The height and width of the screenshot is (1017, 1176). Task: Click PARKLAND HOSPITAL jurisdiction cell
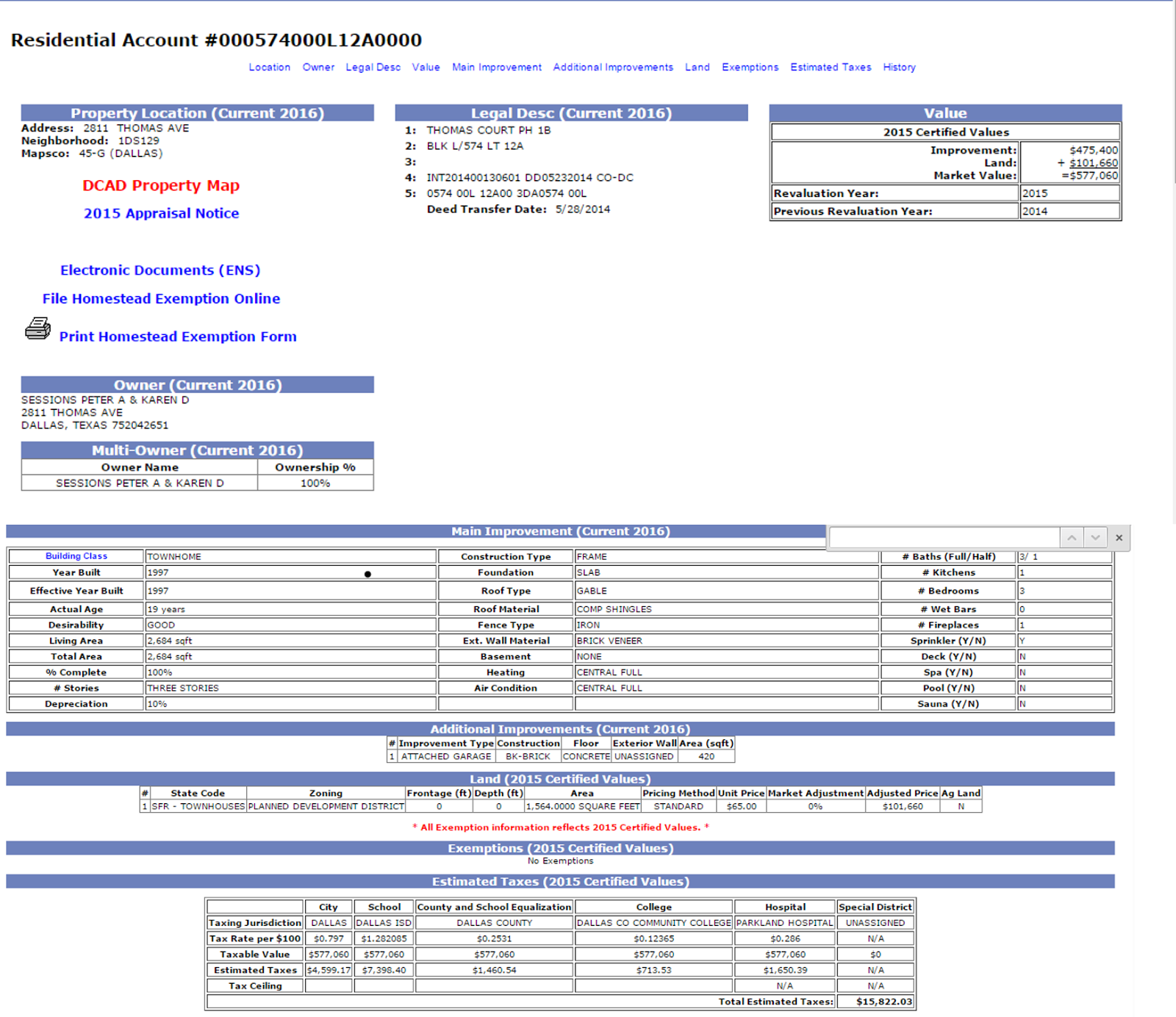tap(785, 923)
